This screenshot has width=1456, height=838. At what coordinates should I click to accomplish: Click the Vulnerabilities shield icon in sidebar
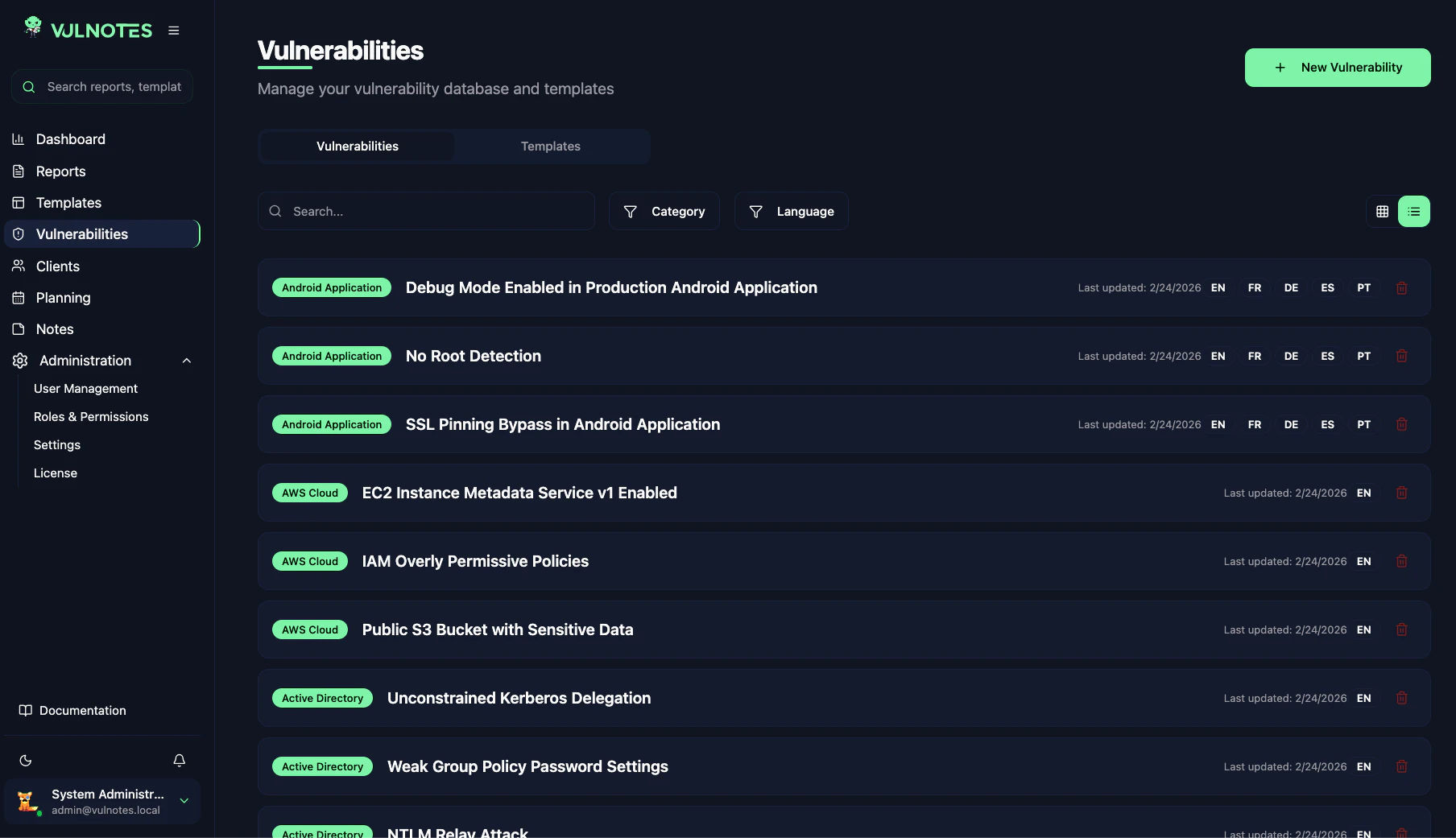click(19, 234)
